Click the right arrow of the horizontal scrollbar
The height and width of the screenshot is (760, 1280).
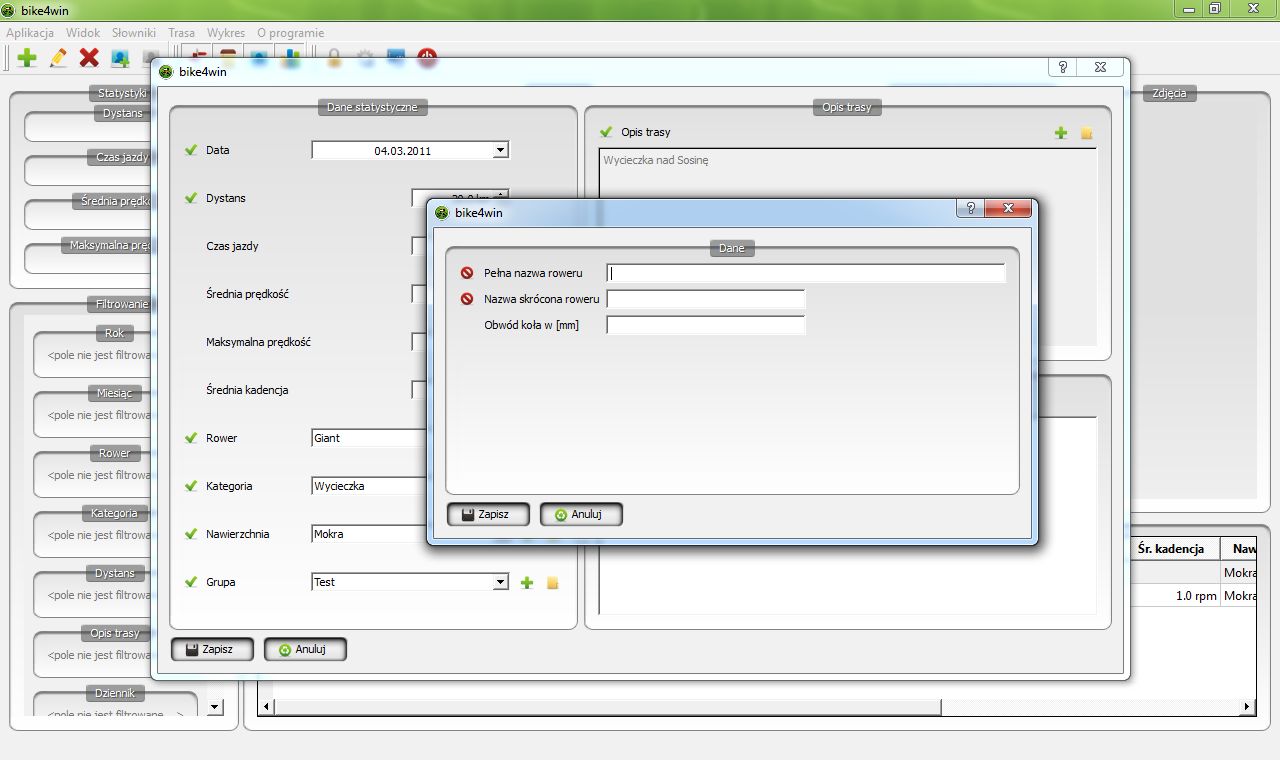point(1247,707)
